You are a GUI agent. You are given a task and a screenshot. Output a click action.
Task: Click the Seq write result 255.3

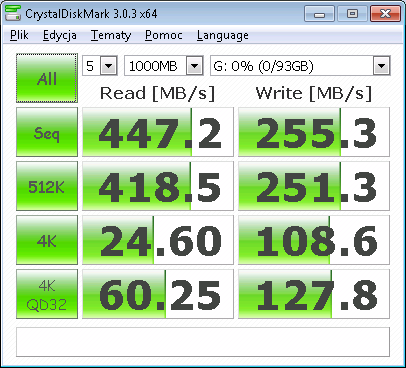click(314, 132)
